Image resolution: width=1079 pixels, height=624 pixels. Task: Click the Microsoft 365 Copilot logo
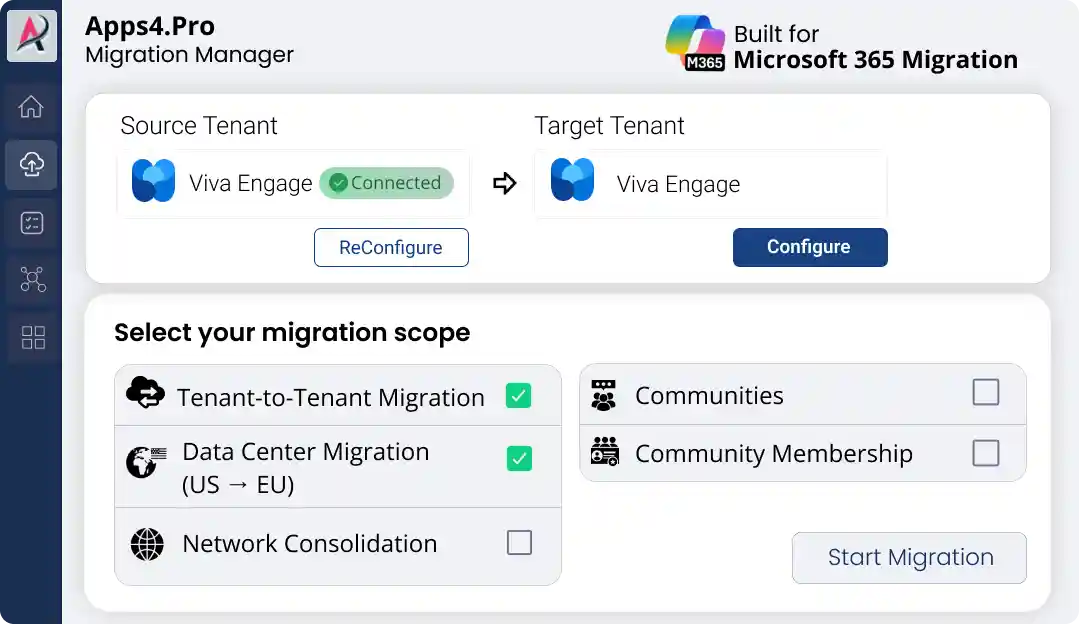pyautogui.click(x=695, y=43)
